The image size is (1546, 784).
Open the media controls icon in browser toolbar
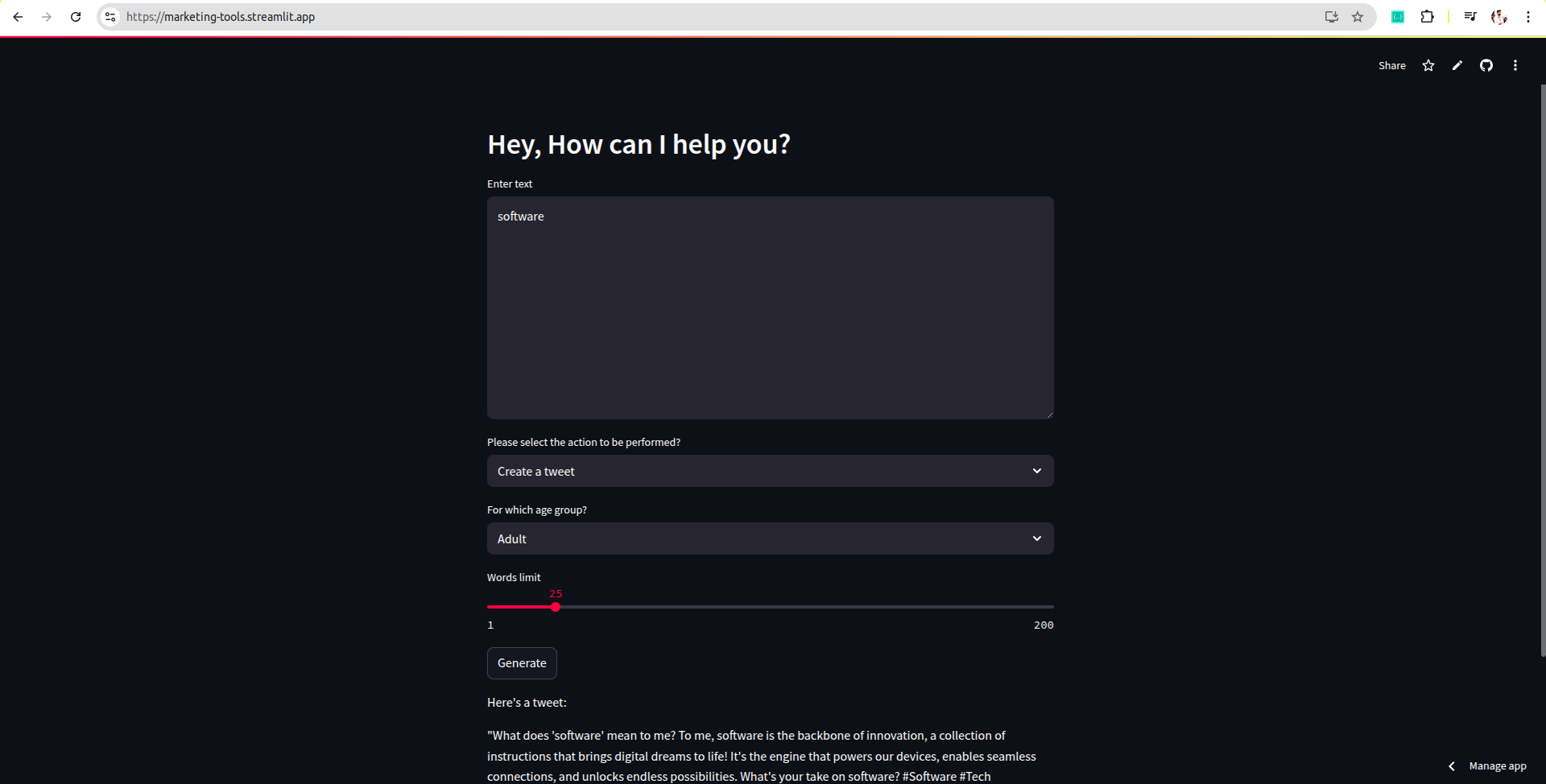pyautogui.click(x=1470, y=17)
